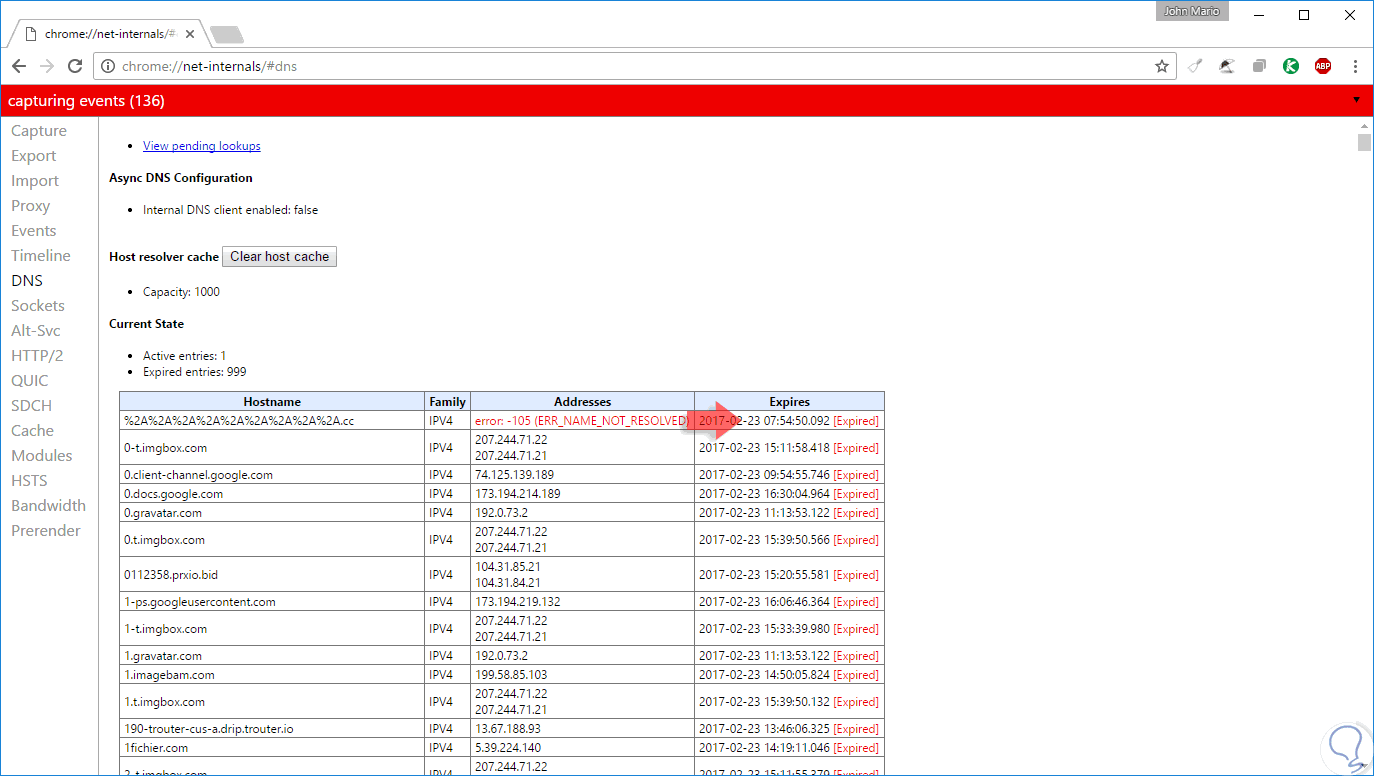Click address 74.125.139.189
Image resolution: width=1374 pixels, height=776 pixels.
pyautogui.click(x=514, y=475)
